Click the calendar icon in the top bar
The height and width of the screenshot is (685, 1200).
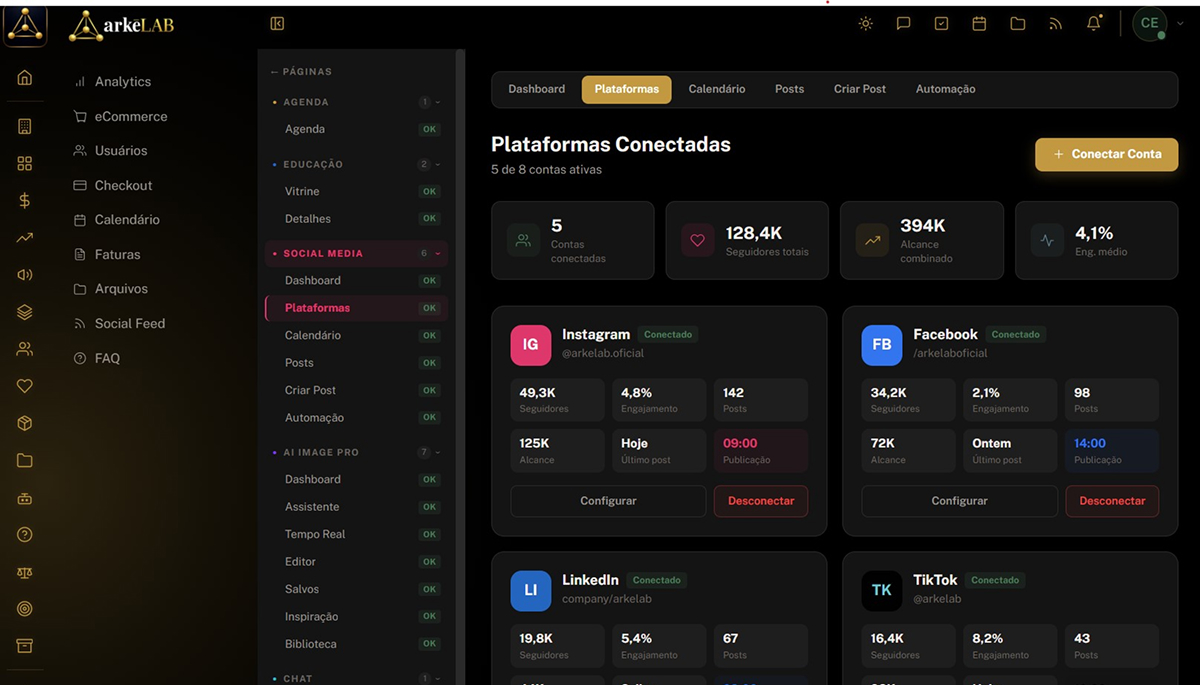980,23
